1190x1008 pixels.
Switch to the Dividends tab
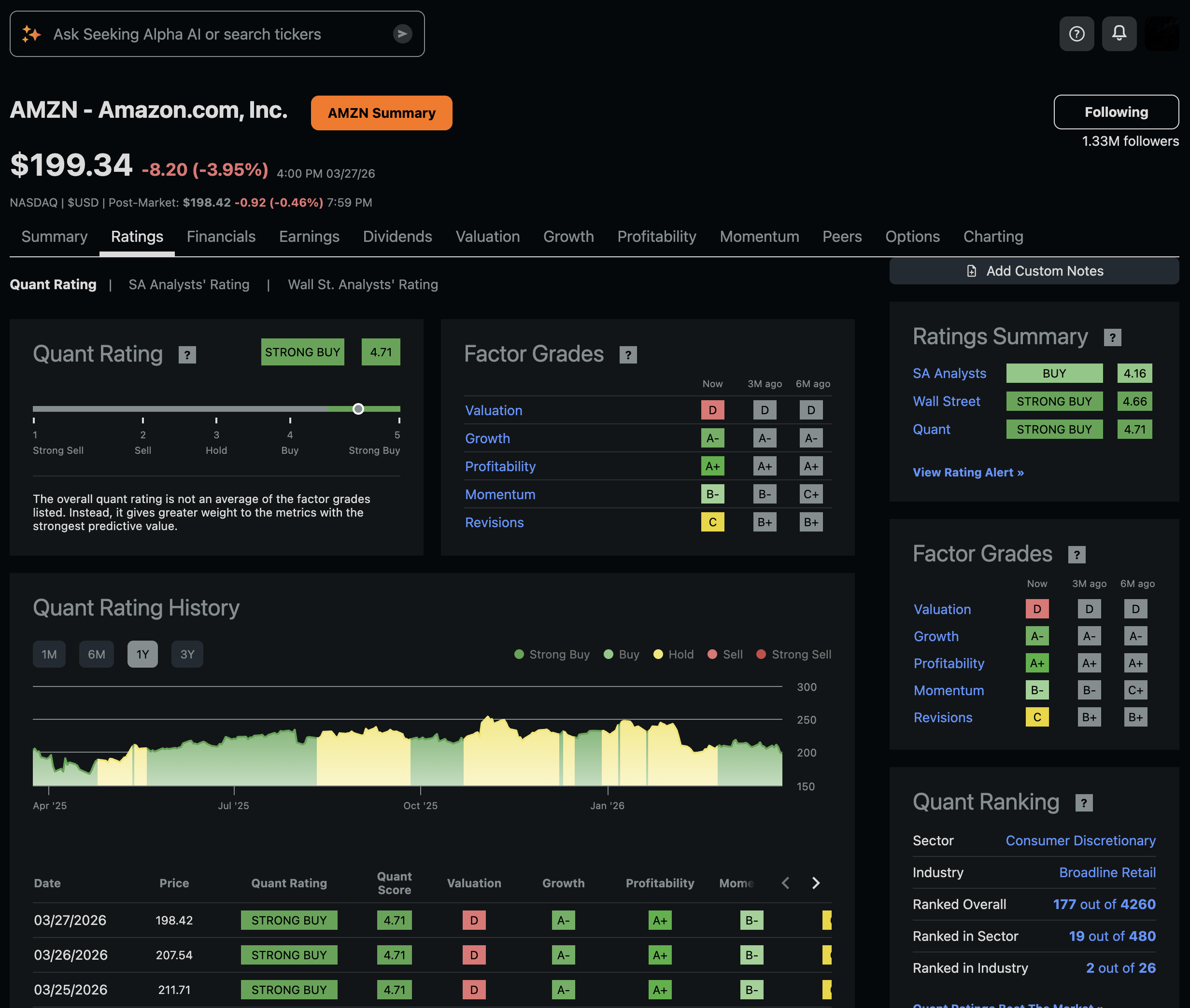pyautogui.click(x=397, y=237)
